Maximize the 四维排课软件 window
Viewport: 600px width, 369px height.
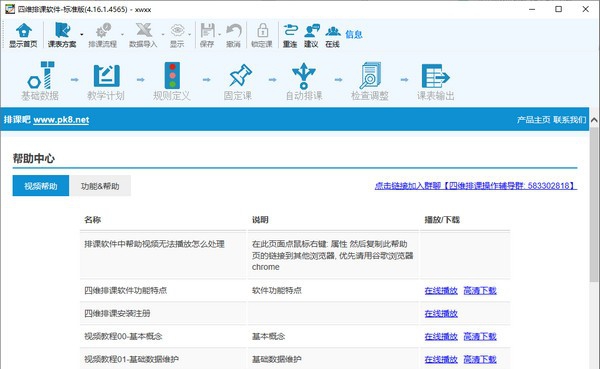tap(559, 9)
